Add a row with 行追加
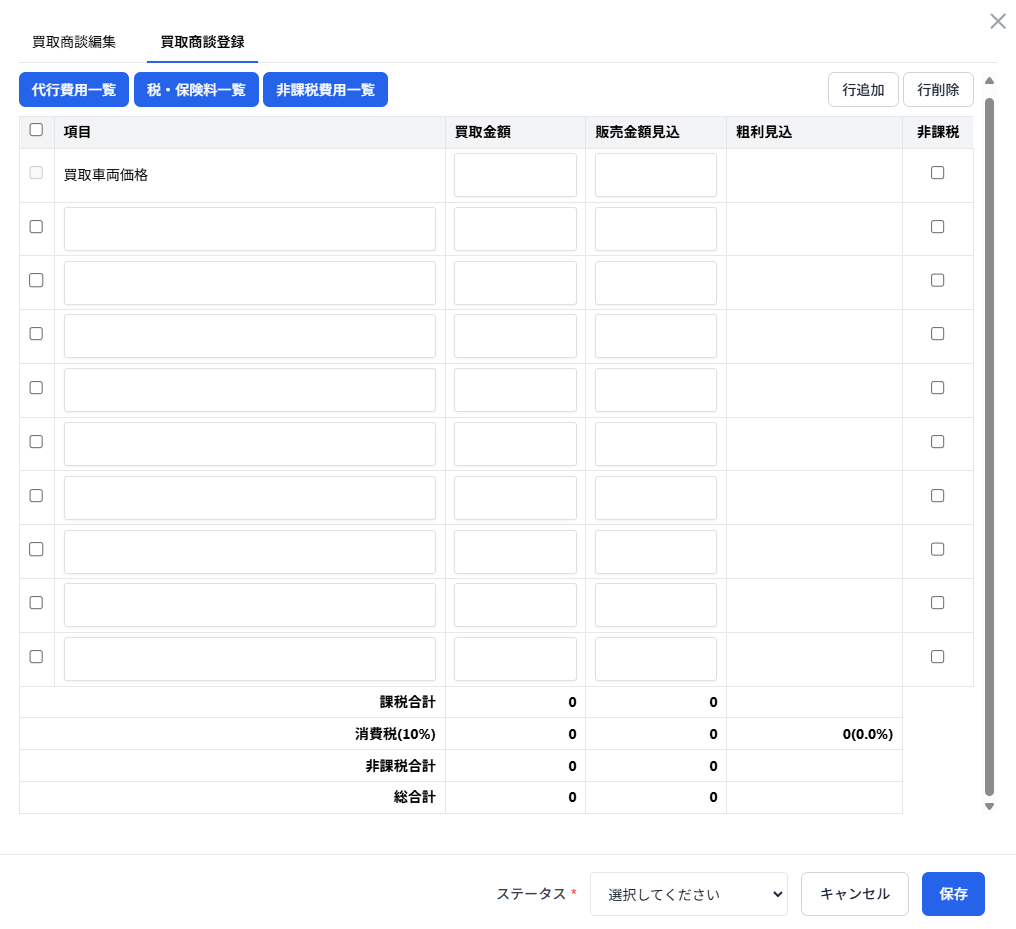 pyautogui.click(x=863, y=89)
